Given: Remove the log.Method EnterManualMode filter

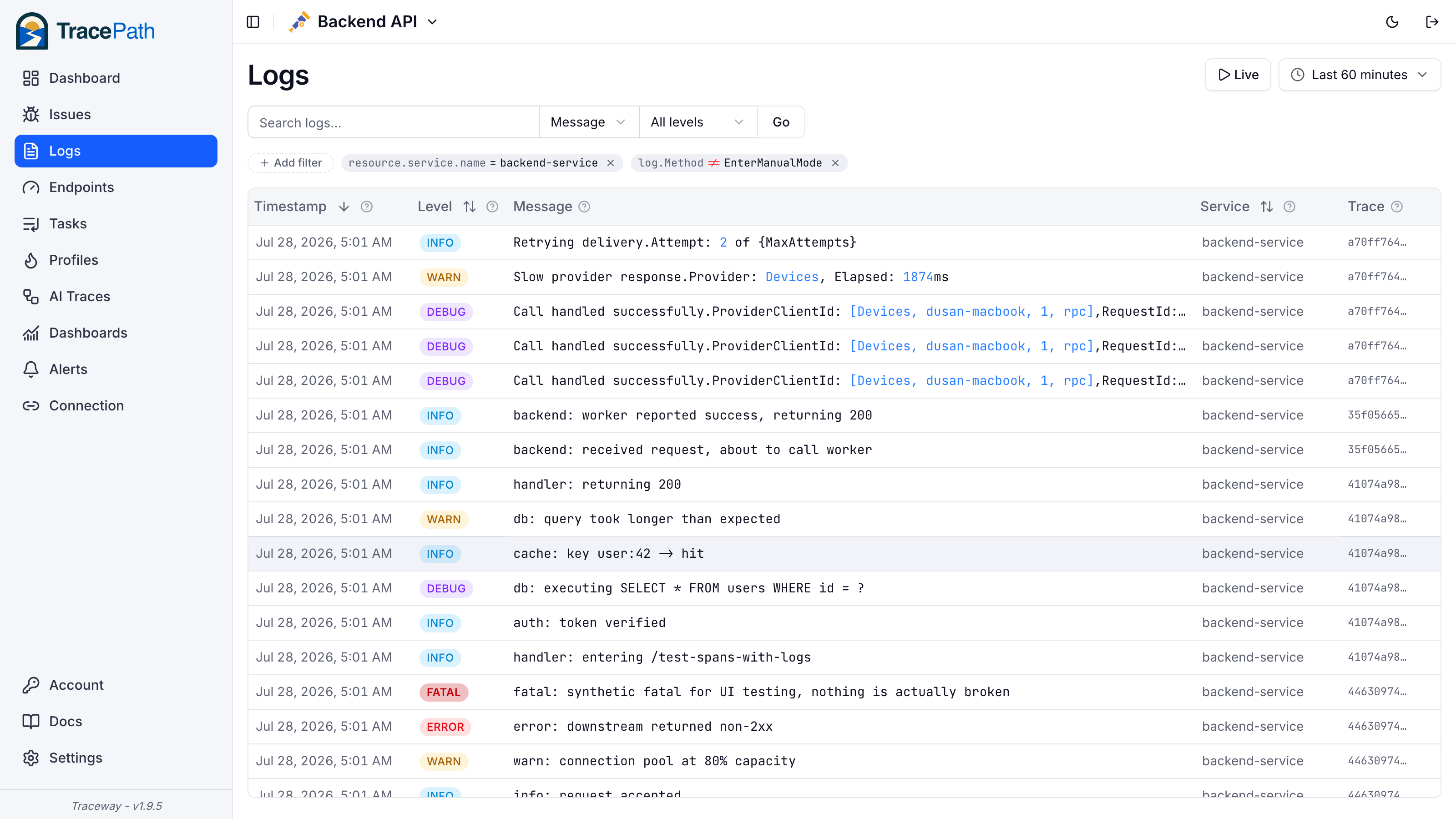Looking at the screenshot, I should pyautogui.click(x=835, y=163).
